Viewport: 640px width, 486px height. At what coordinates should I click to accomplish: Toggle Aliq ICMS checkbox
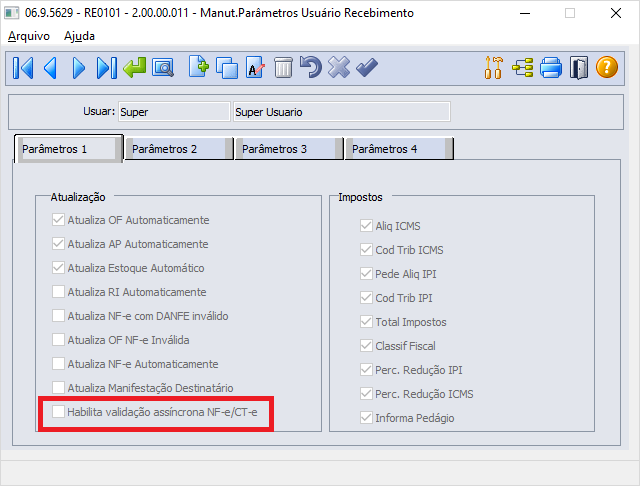coord(366,226)
